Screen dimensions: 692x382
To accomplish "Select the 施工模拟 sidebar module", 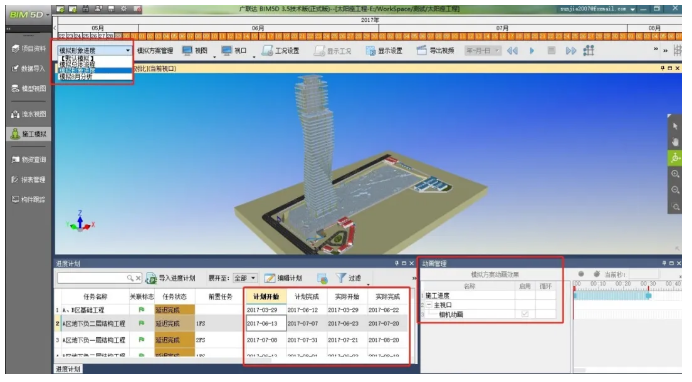I will 29,134.
